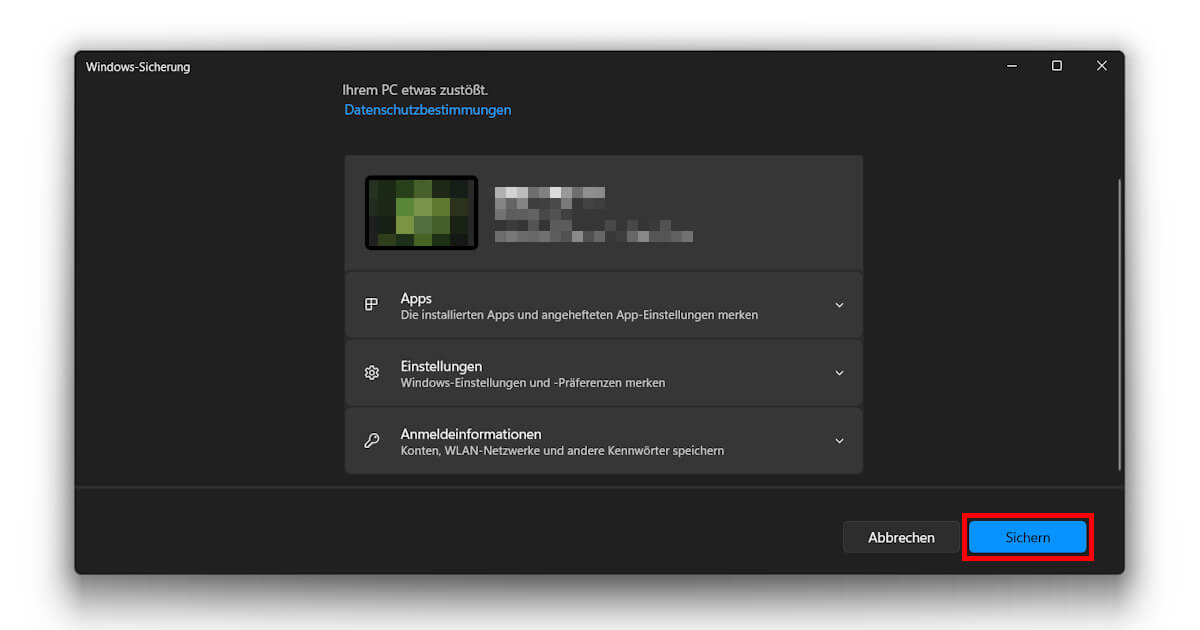
Task: Open the Datenschutzbestimmungen link
Action: click(x=427, y=110)
